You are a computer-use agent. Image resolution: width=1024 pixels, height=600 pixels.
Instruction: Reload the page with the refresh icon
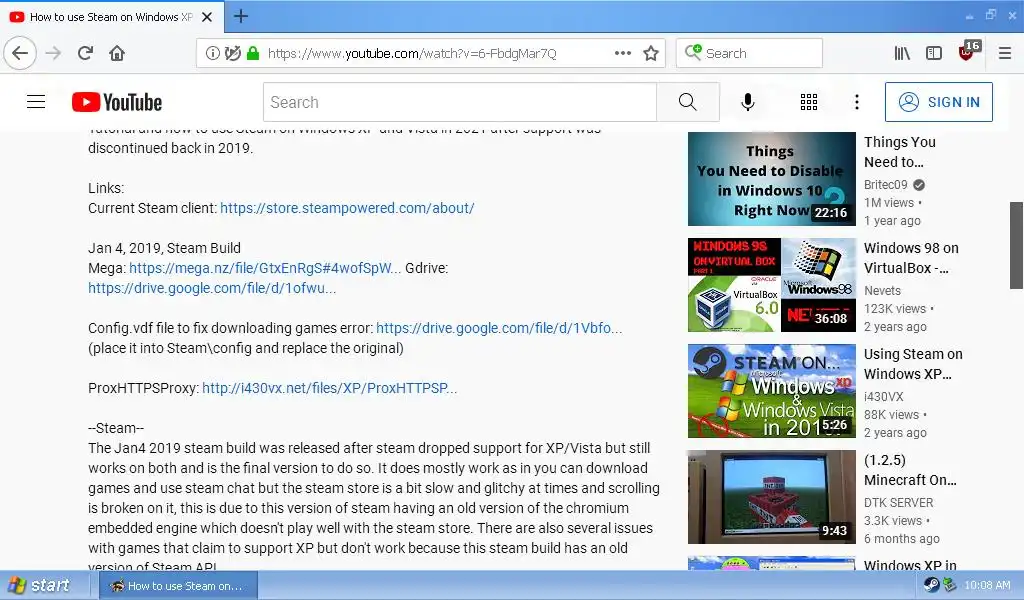point(85,53)
